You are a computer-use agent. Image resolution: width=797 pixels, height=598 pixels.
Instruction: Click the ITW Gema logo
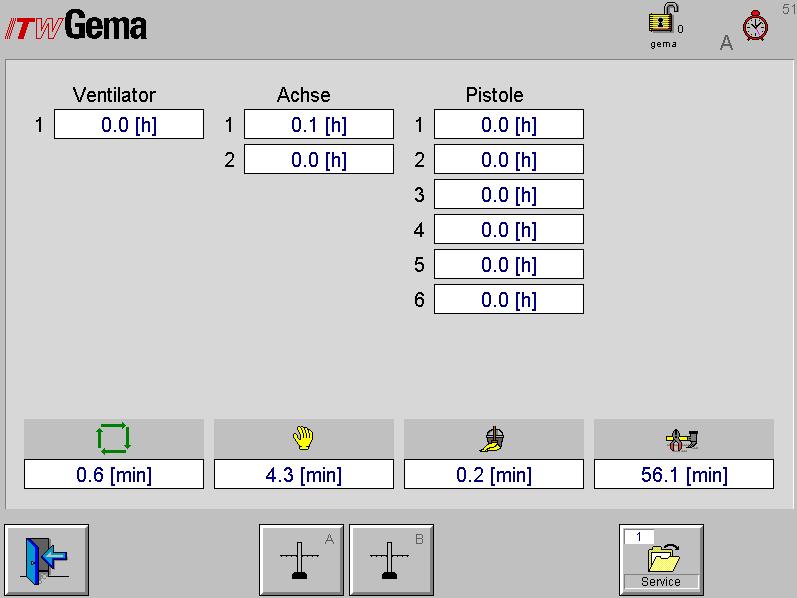[76, 25]
